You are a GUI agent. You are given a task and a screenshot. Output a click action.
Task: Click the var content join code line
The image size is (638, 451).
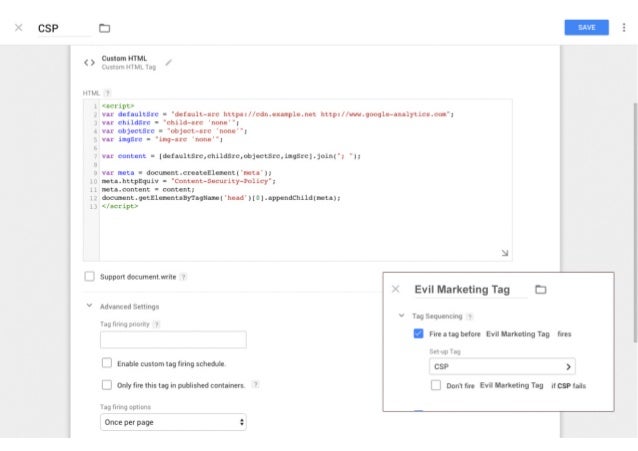[x=231, y=156]
